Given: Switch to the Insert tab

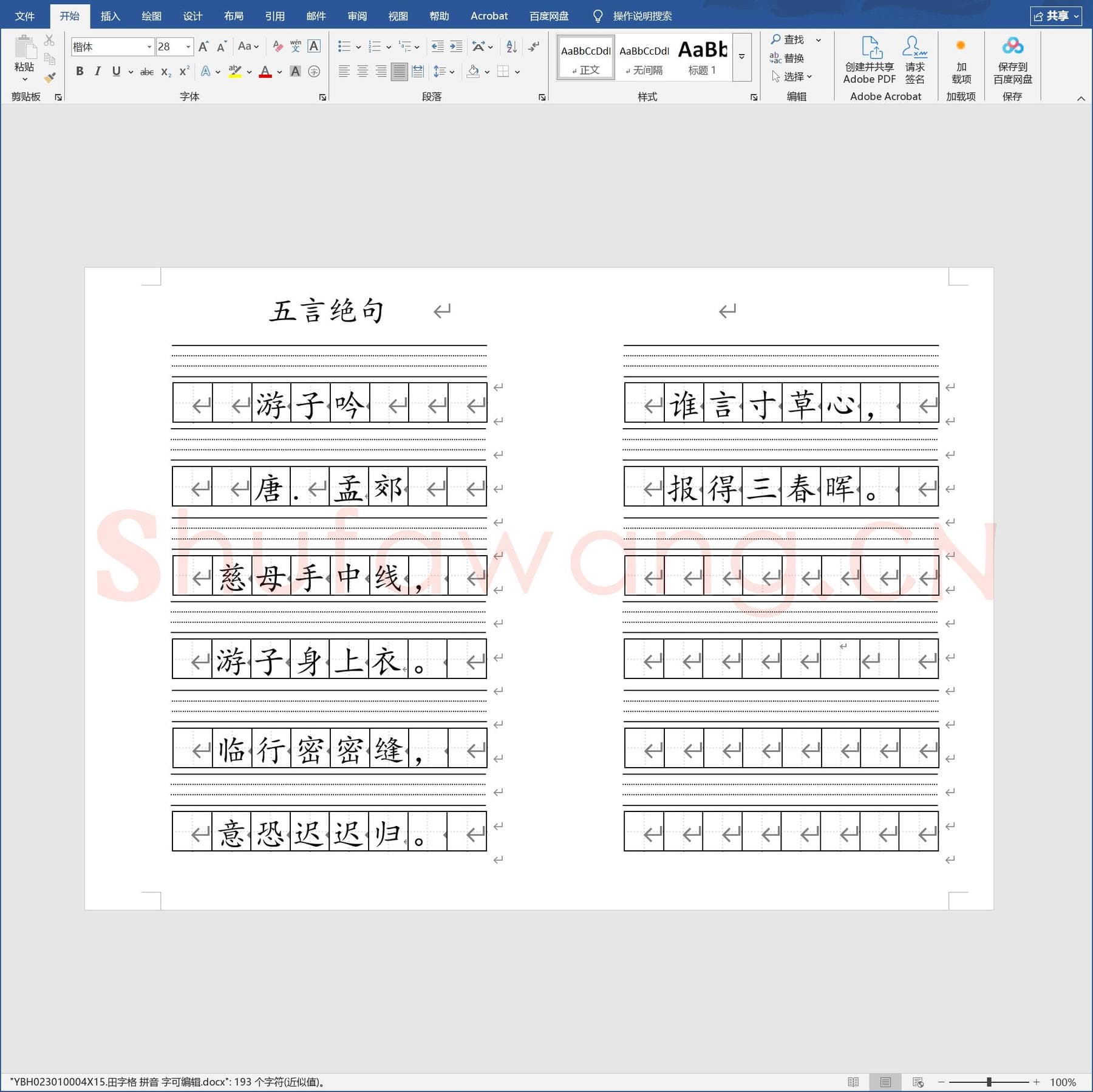Looking at the screenshot, I should click(x=110, y=16).
